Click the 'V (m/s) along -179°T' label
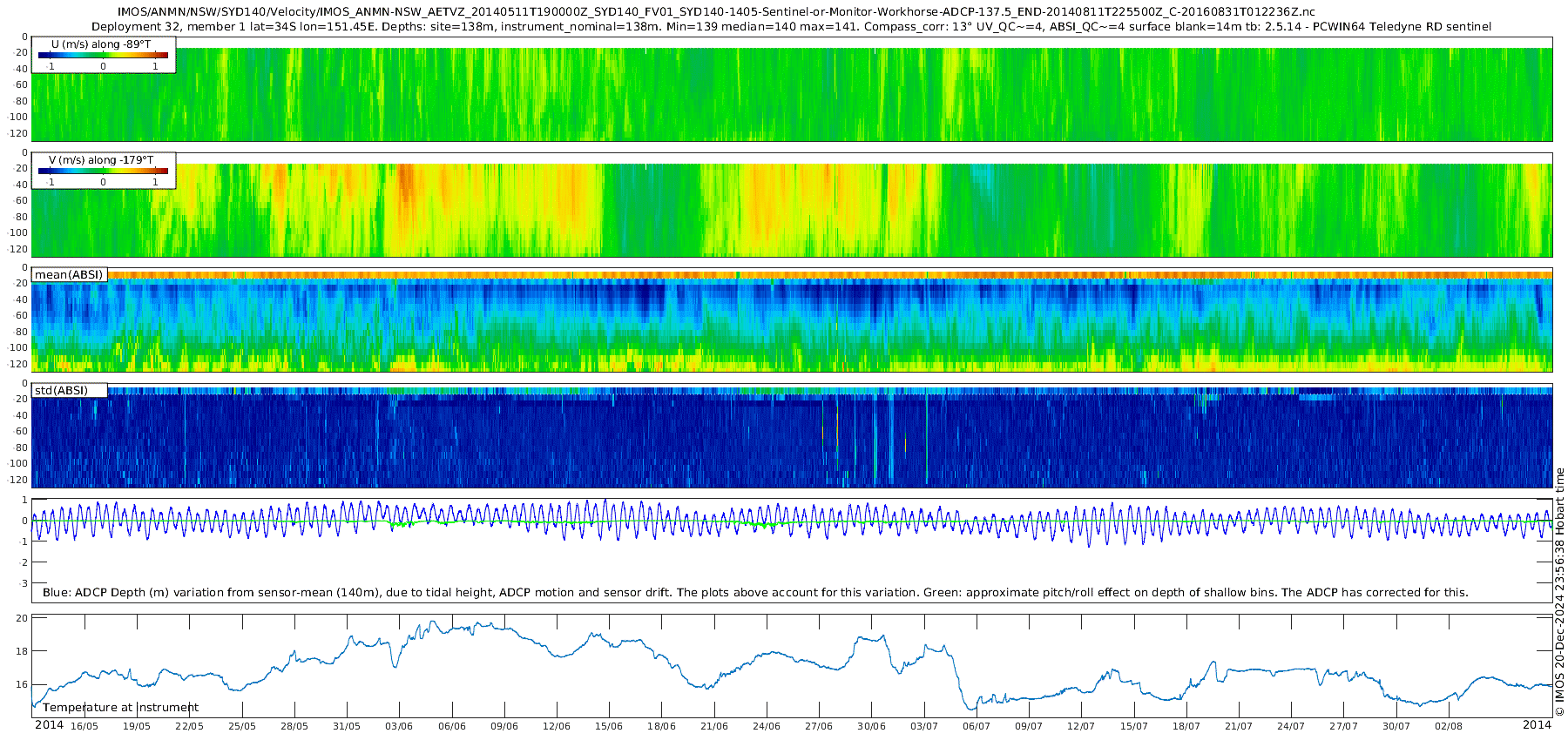The image size is (1568, 740). pyautogui.click(x=101, y=160)
